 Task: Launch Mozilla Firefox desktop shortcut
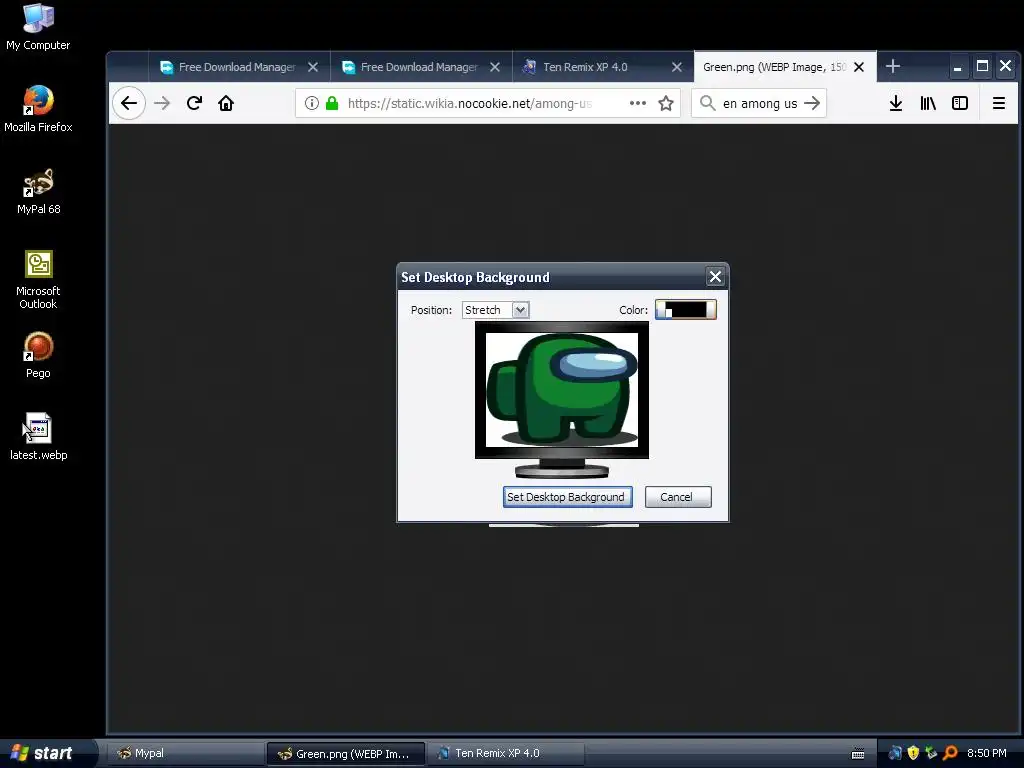pyautogui.click(x=38, y=108)
